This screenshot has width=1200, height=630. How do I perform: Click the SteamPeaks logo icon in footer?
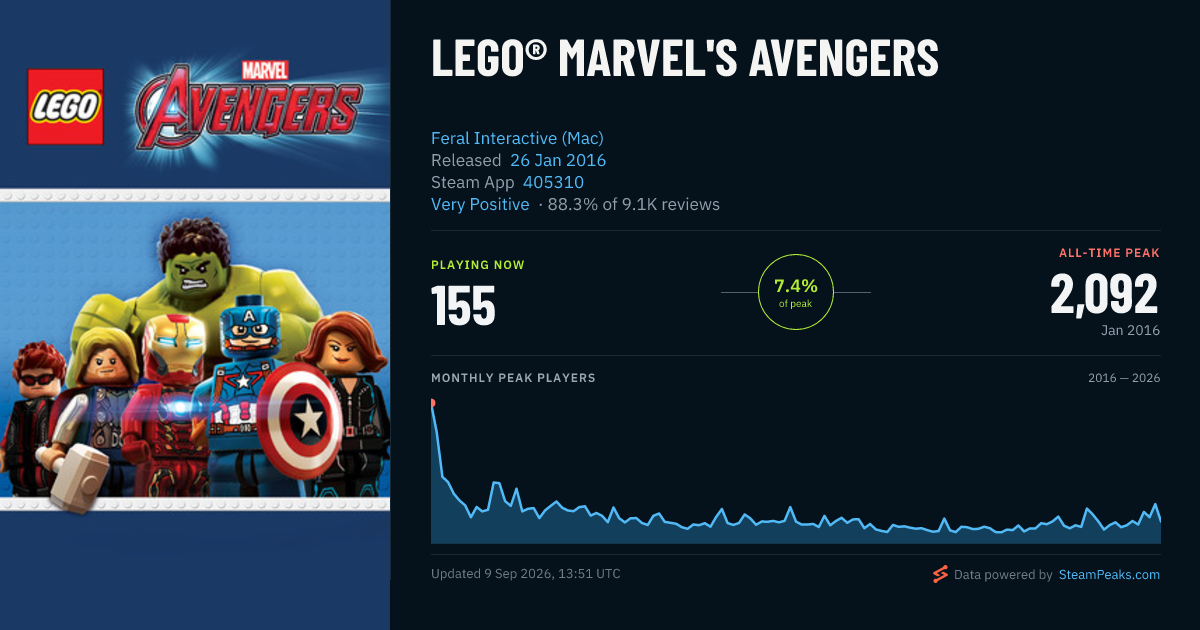coord(940,574)
